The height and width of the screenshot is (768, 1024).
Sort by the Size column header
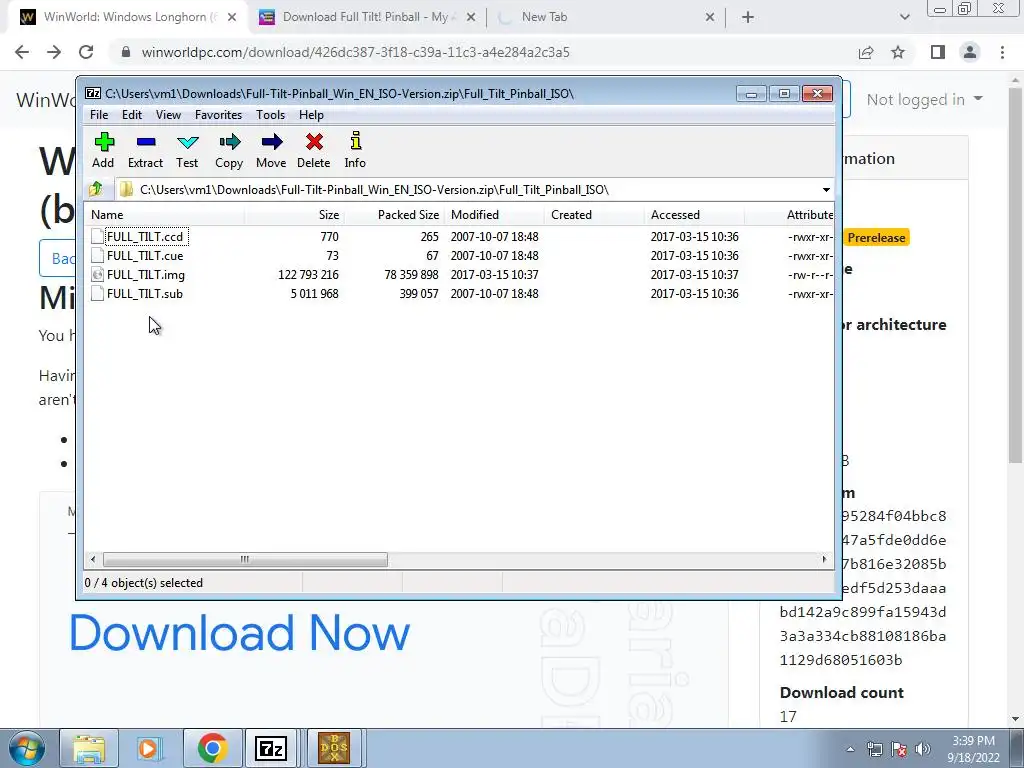click(x=295, y=215)
